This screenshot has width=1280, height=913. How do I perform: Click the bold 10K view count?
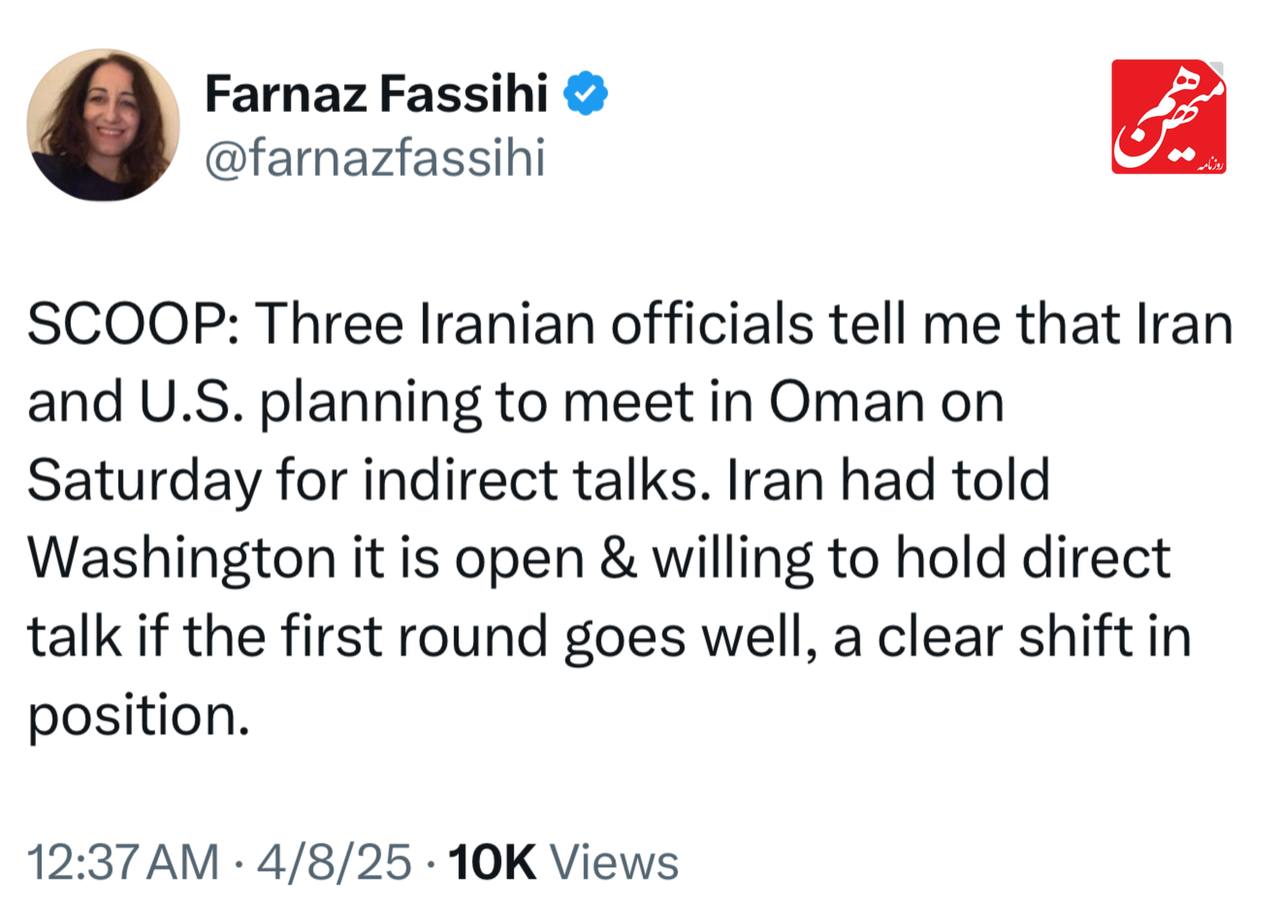(x=492, y=862)
